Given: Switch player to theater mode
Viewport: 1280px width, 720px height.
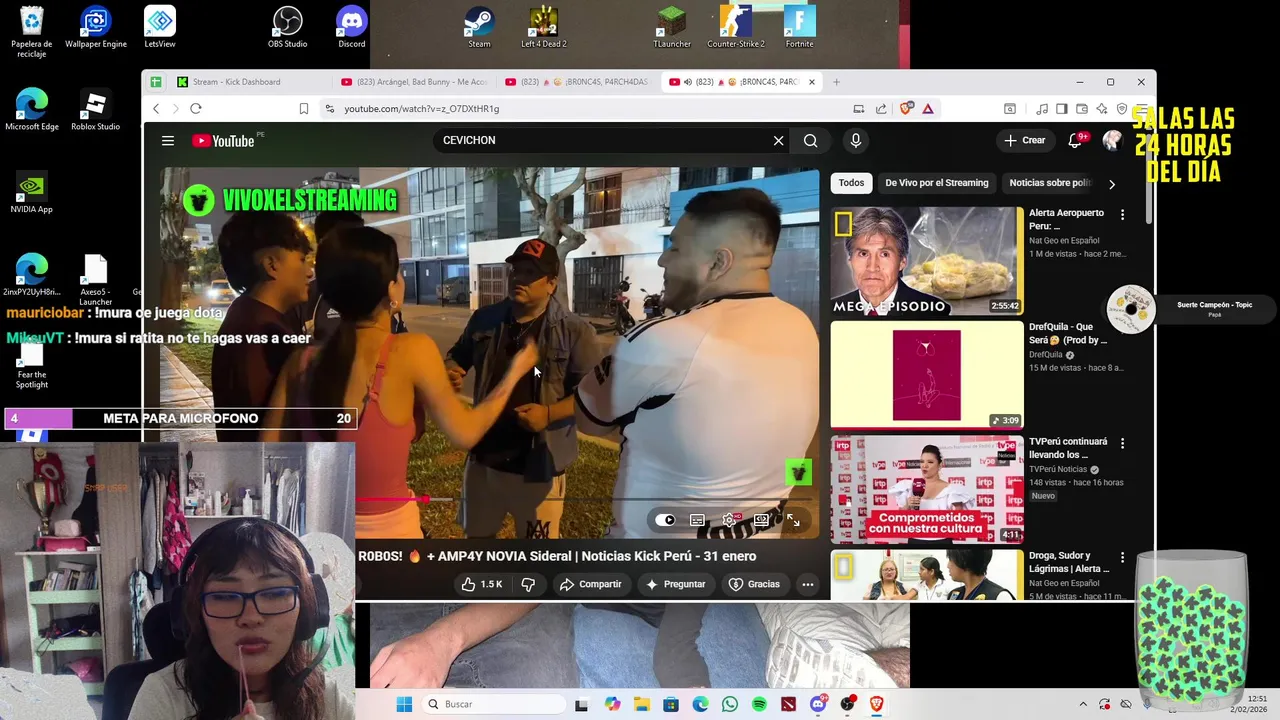Looking at the screenshot, I should click(761, 520).
